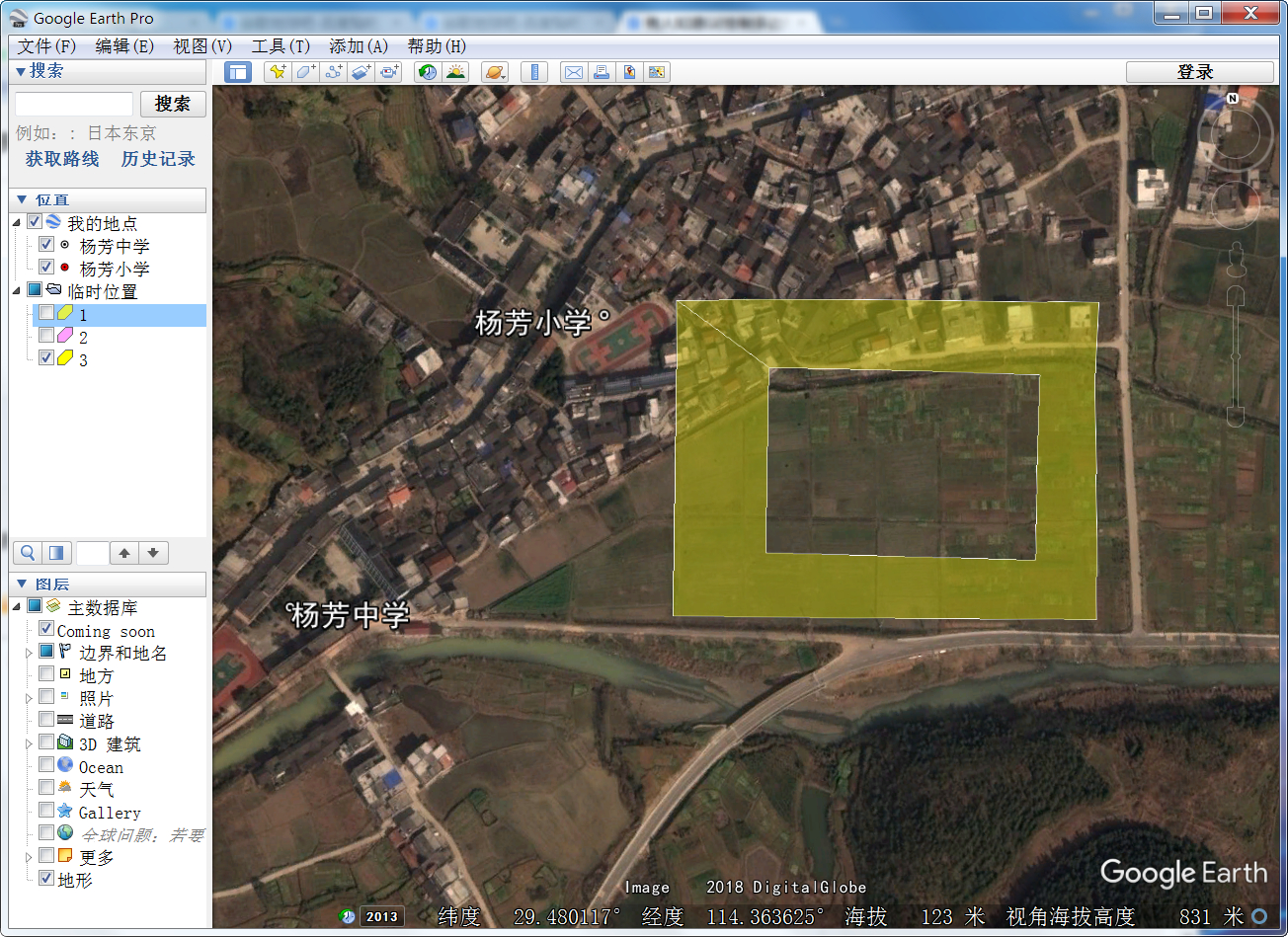This screenshot has width=1288, height=937.
Task: Collapse the 位置 places panel
Action: pos(21,199)
